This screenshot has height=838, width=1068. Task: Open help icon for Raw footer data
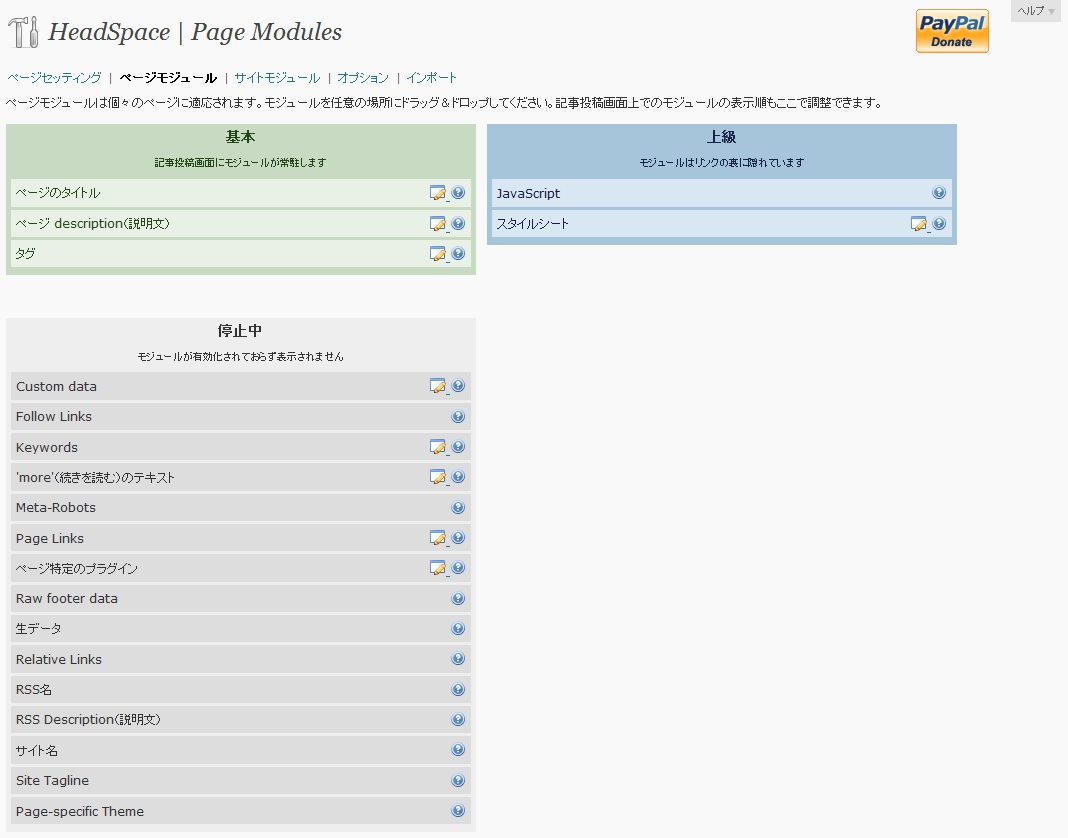pyautogui.click(x=458, y=598)
